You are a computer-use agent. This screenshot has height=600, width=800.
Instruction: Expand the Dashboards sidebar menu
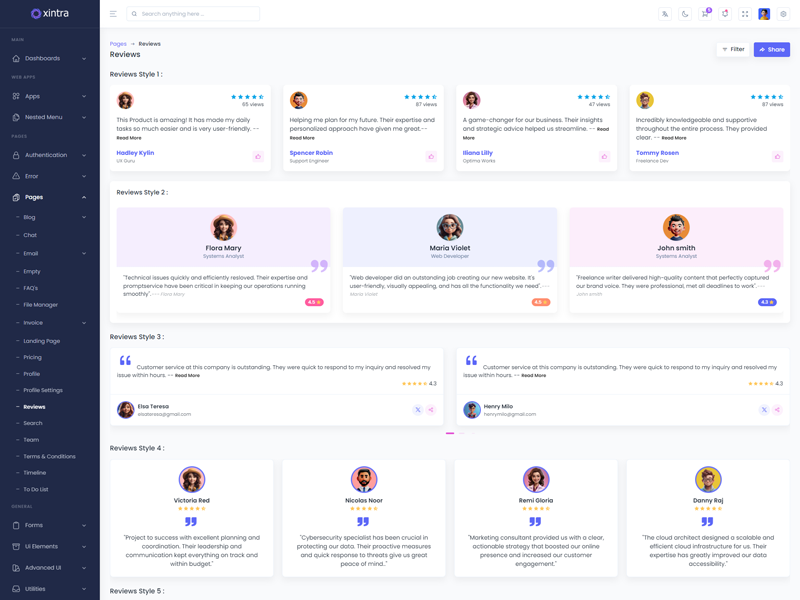[x=49, y=58]
